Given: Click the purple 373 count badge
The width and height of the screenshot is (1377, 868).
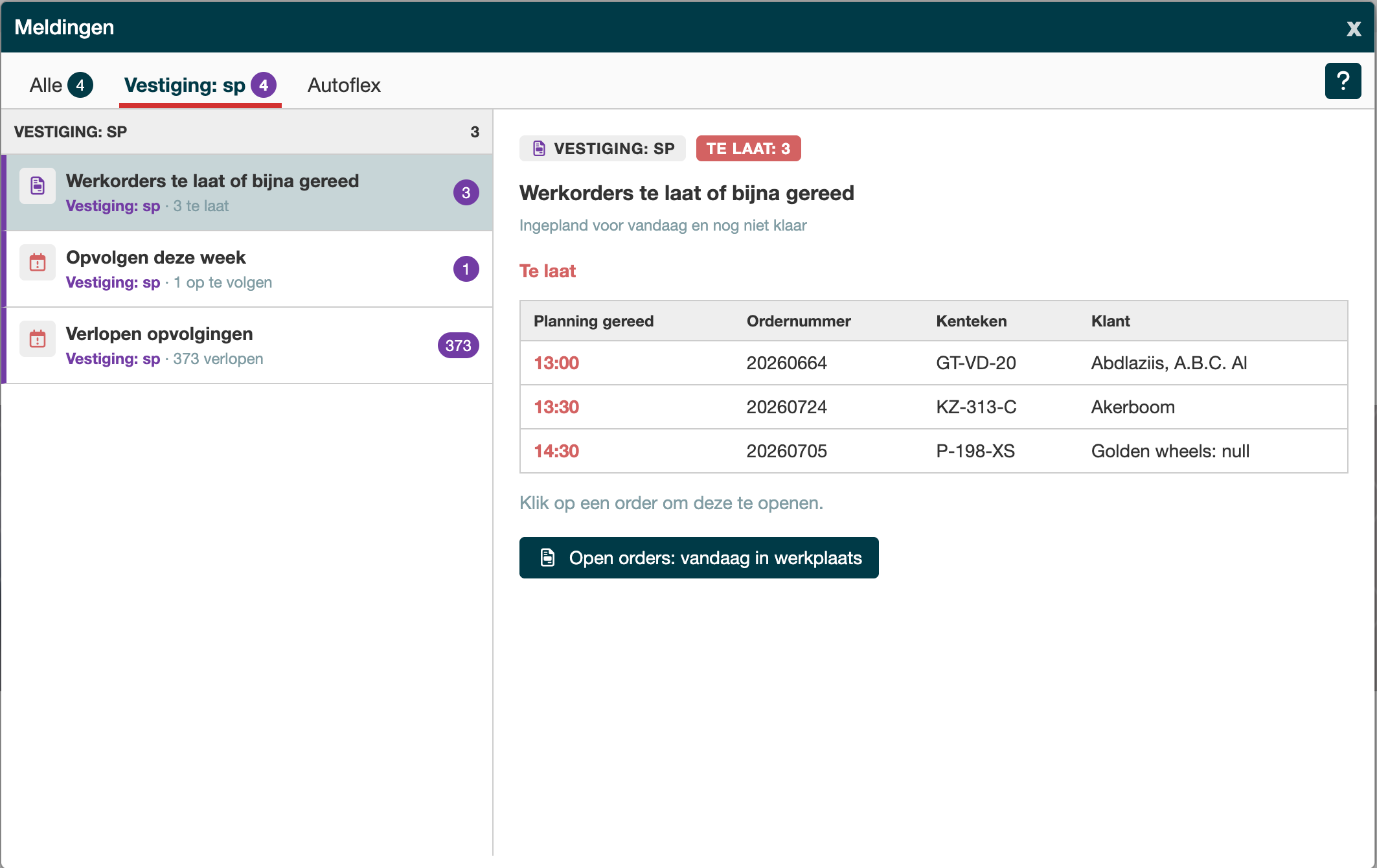Looking at the screenshot, I should (x=458, y=345).
